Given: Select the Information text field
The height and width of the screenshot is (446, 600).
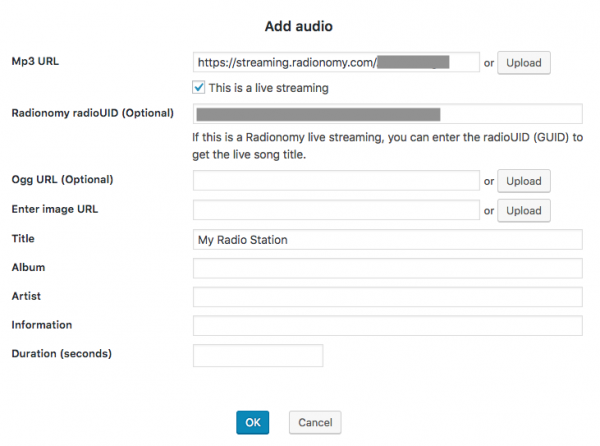Looking at the screenshot, I should [387, 326].
